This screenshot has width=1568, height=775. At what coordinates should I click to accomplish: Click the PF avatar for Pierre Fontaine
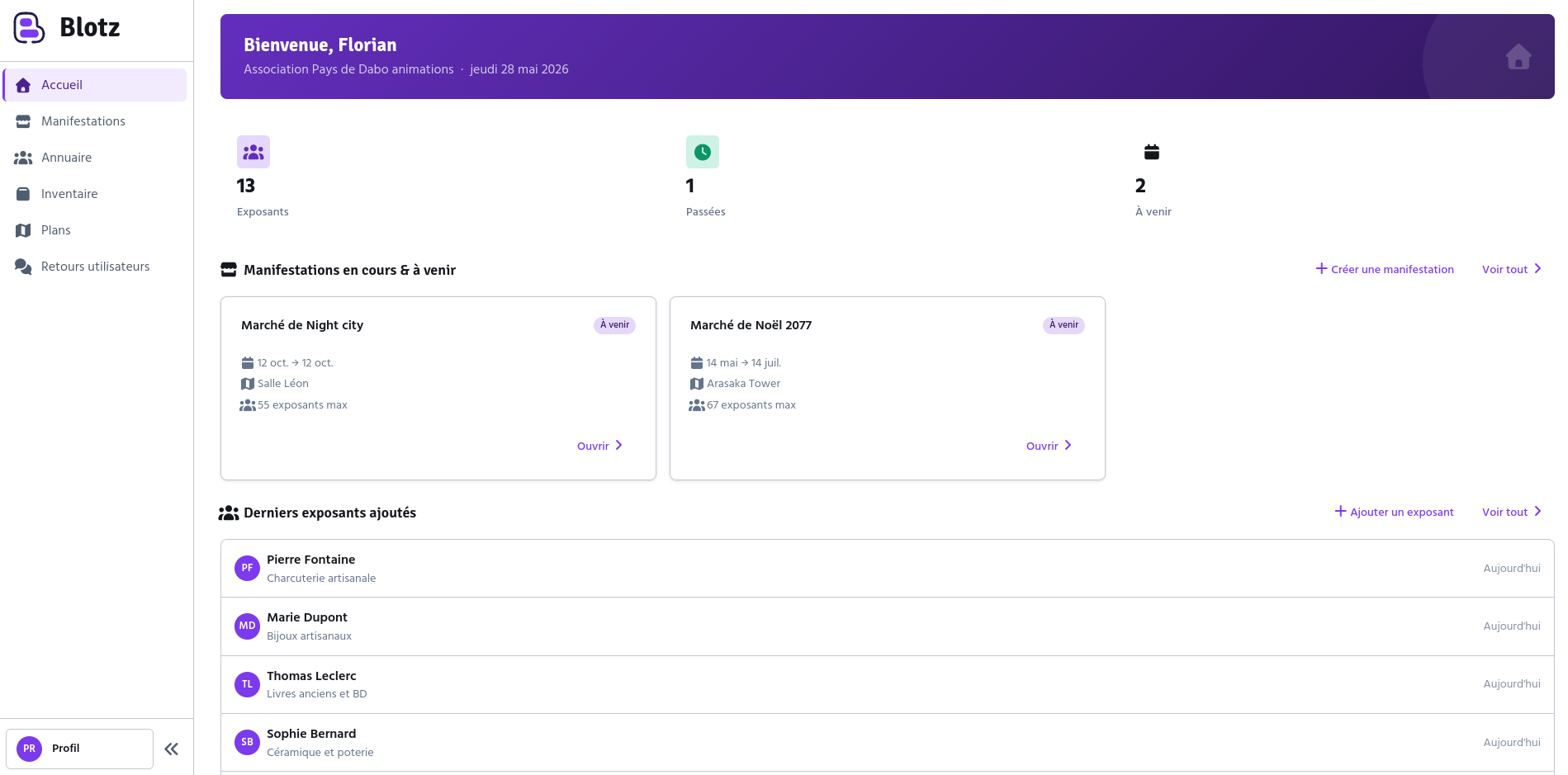tap(247, 568)
